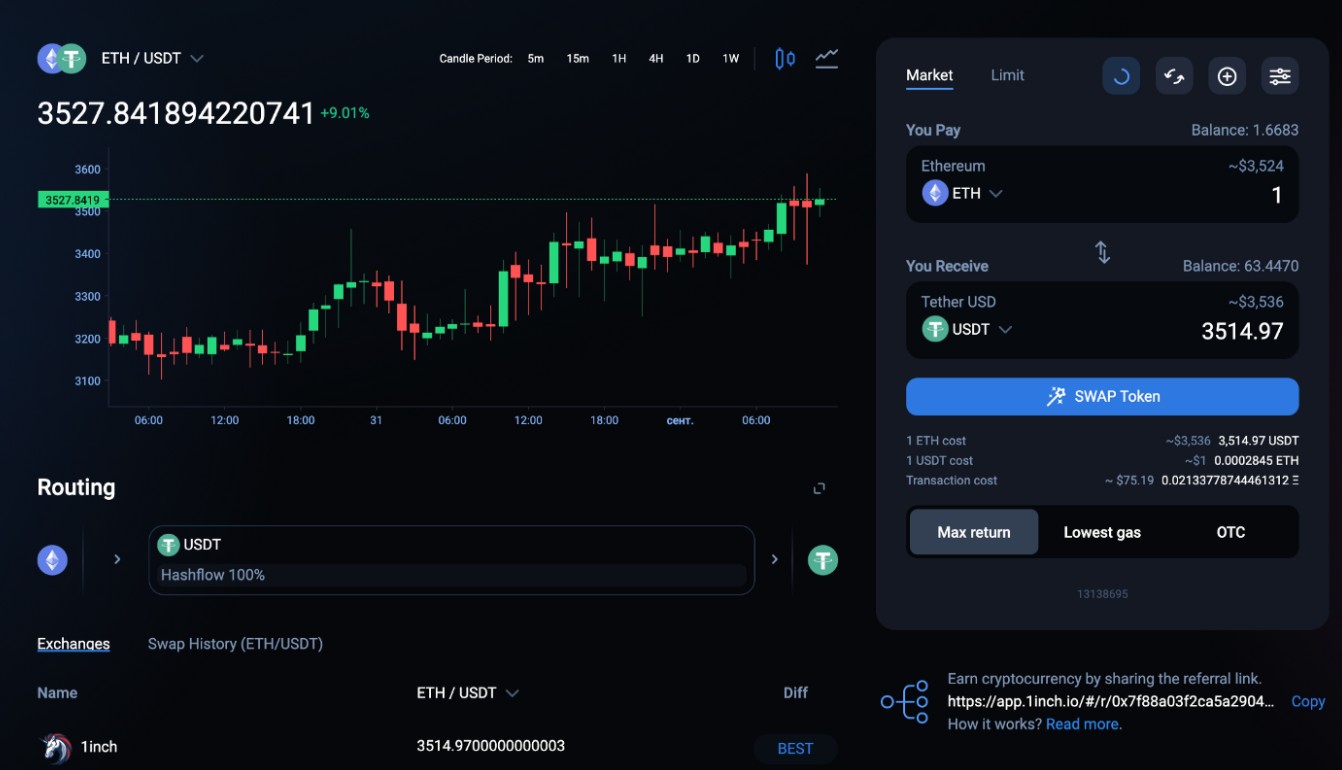1342x770 pixels.
Task: Click right chevron arrow in Routing path
Action: [x=774, y=559]
